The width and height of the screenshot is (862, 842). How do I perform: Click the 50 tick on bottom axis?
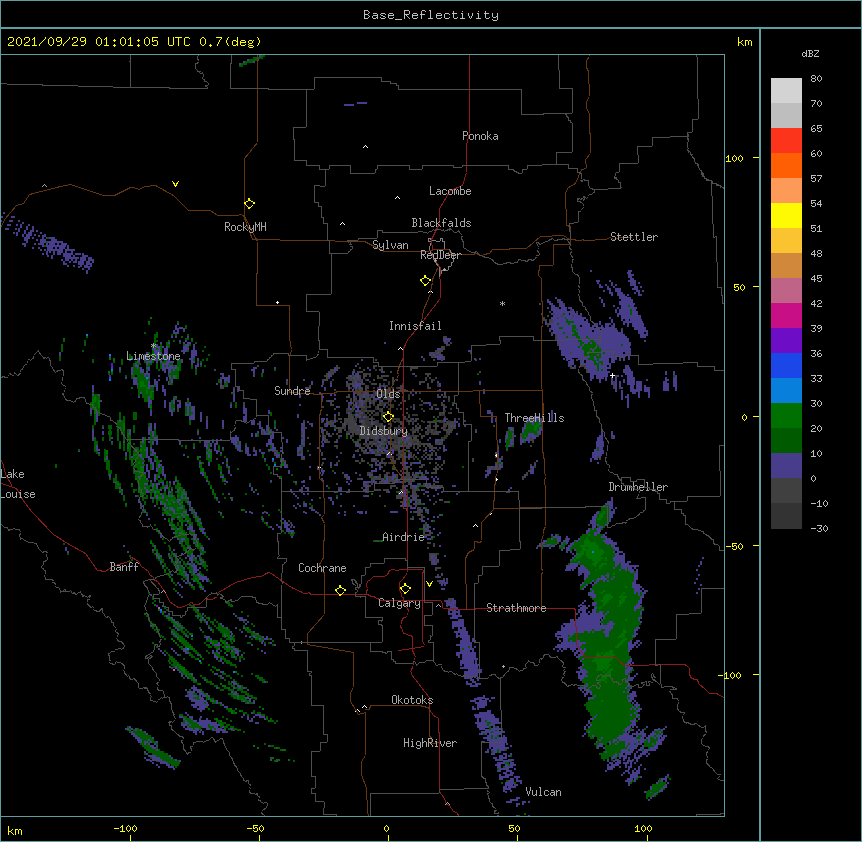coord(514,828)
